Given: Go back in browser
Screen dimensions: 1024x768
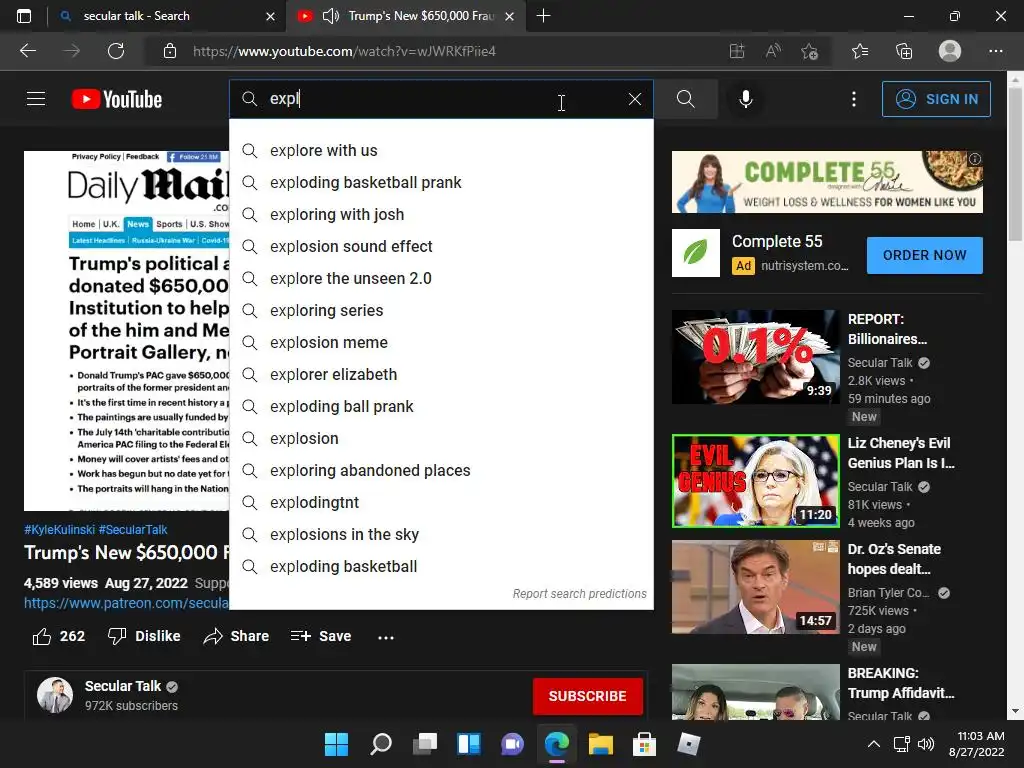Looking at the screenshot, I should [27, 51].
